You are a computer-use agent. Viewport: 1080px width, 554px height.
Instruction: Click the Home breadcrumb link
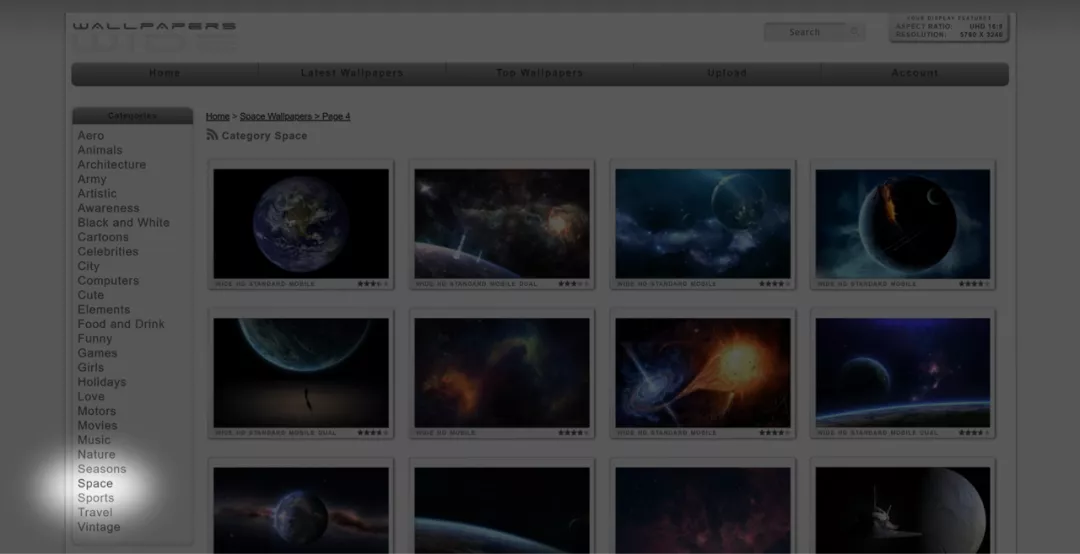click(218, 116)
